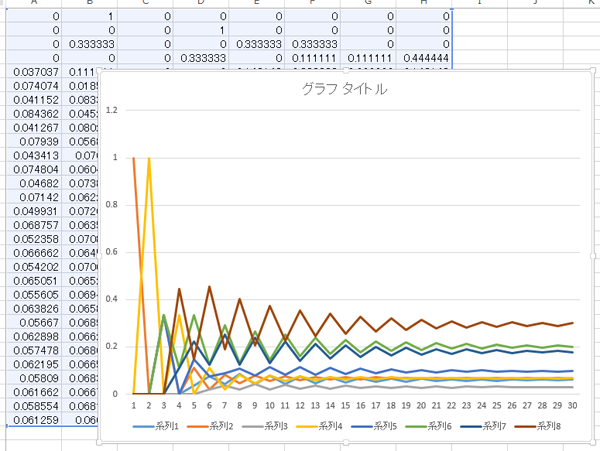Select the 系列5 legend entry
Viewport: 600px width, 451px height.
point(374,426)
